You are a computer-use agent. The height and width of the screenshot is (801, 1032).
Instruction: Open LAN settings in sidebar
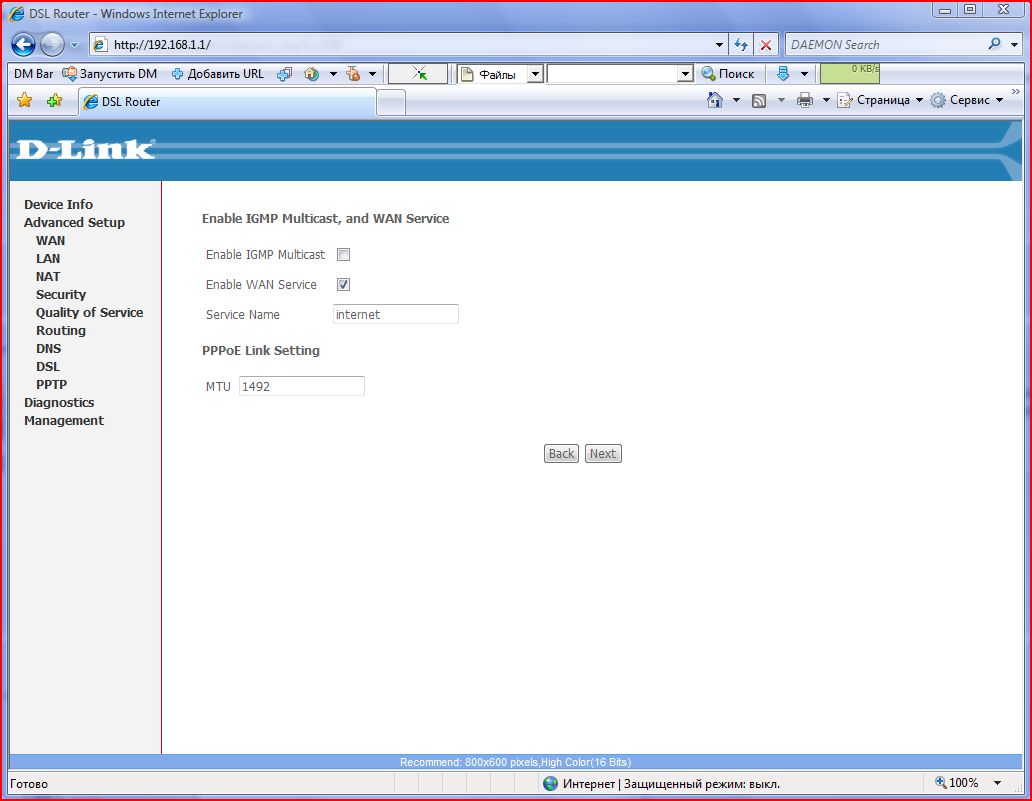(x=48, y=259)
